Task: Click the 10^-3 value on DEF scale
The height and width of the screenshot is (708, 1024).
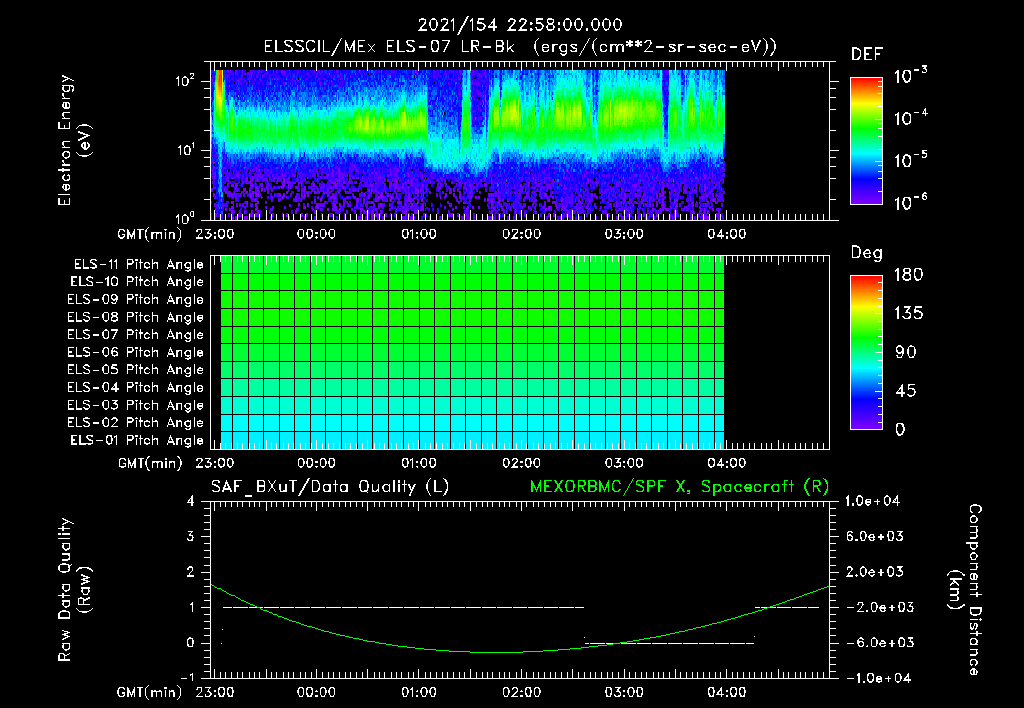Action: tap(910, 76)
